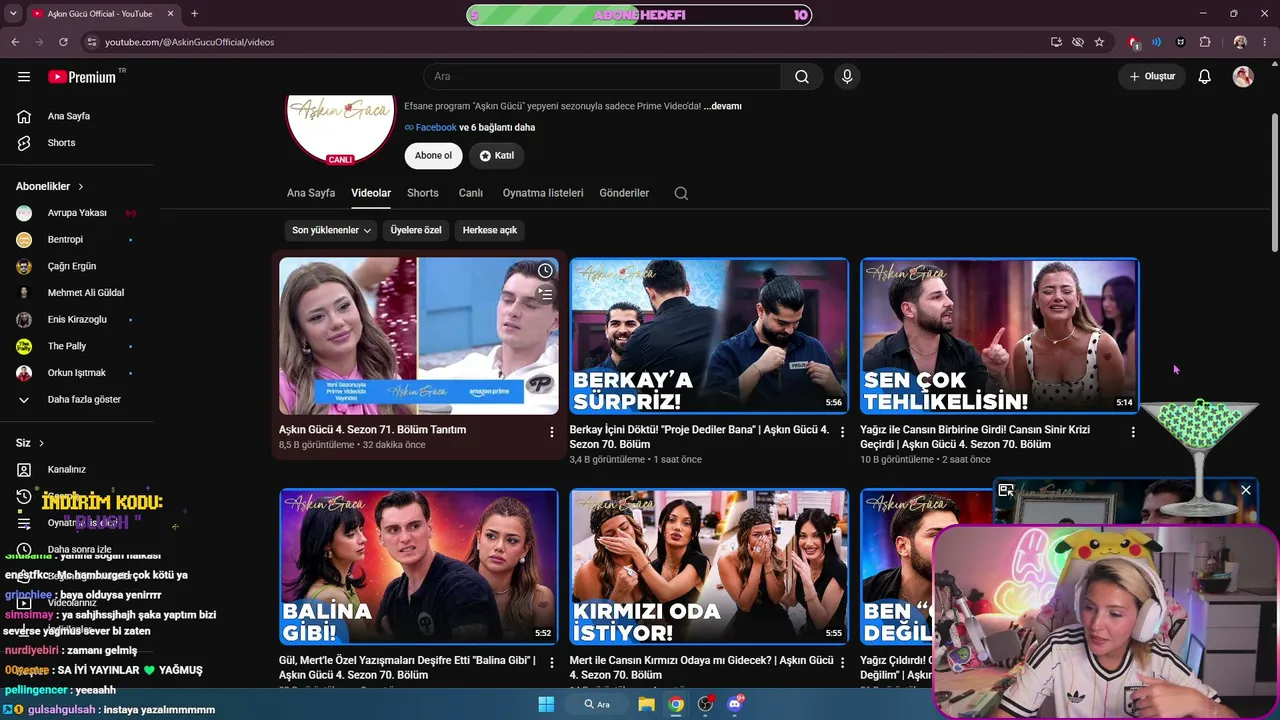Expand the 'Siz' section
Image resolution: width=1280 pixels, height=720 pixels.
point(30,443)
